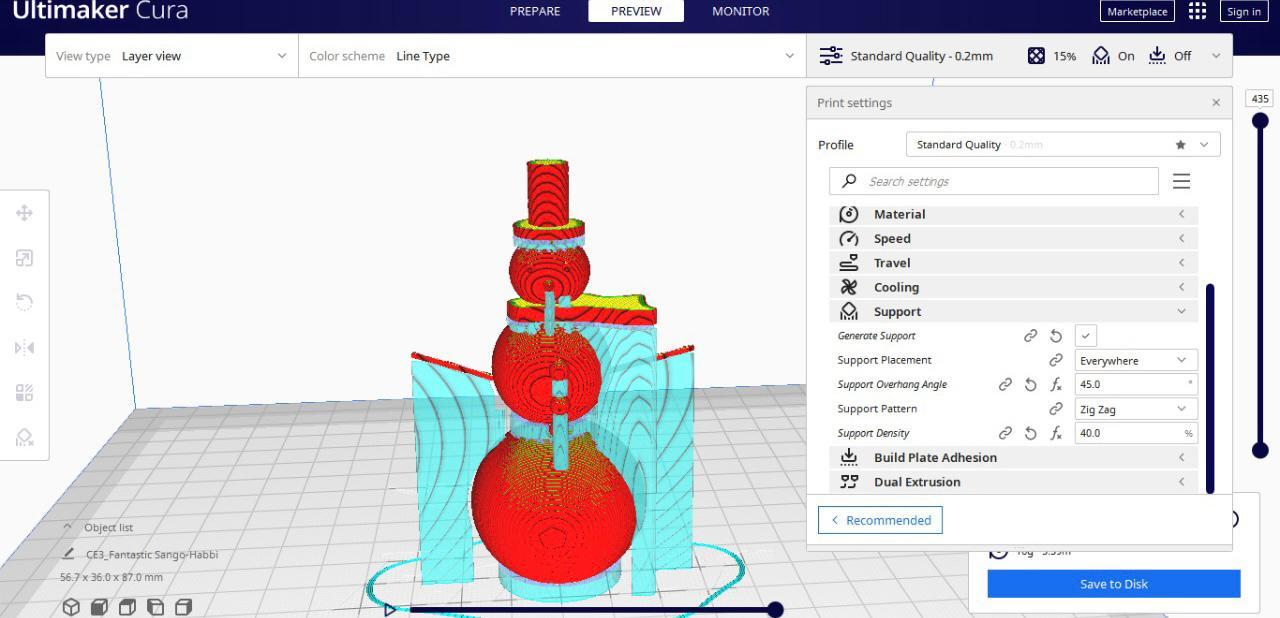Reset Support Density value

[1030, 433]
